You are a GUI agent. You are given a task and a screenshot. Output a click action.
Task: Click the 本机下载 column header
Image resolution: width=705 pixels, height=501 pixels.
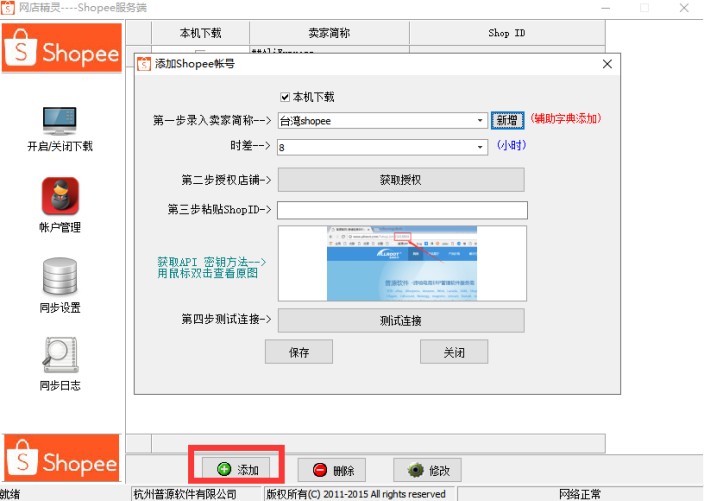[x=201, y=33]
